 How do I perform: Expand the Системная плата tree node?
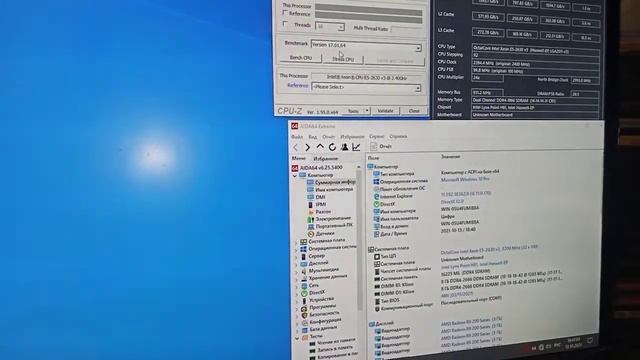(x=296, y=242)
